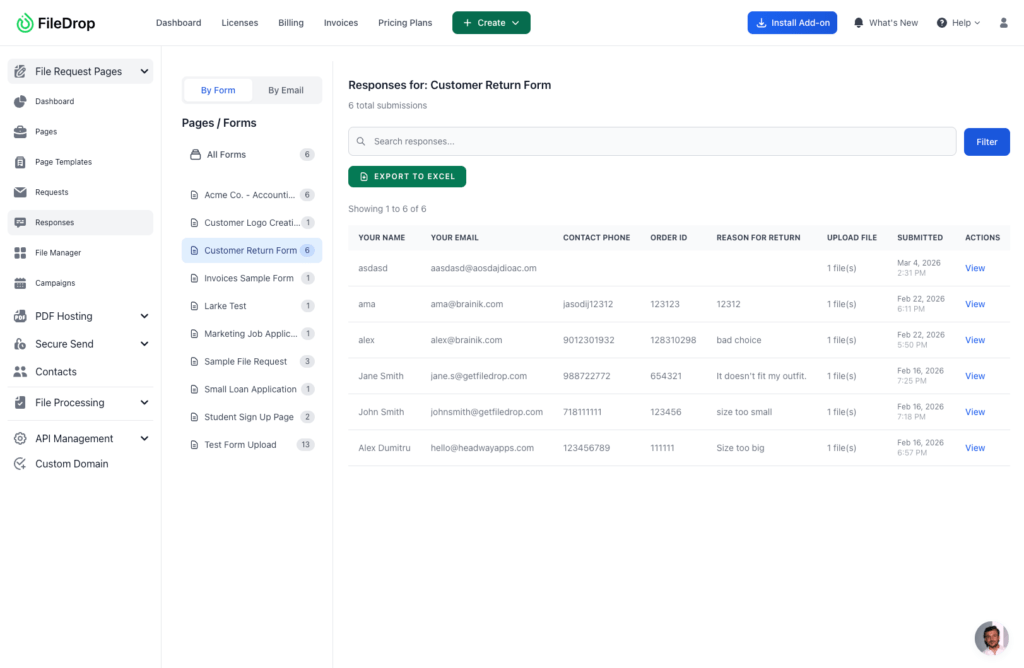Open Billing from the top menu
1024x668 pixels.
pyautogui.click(x=290, y=21)
